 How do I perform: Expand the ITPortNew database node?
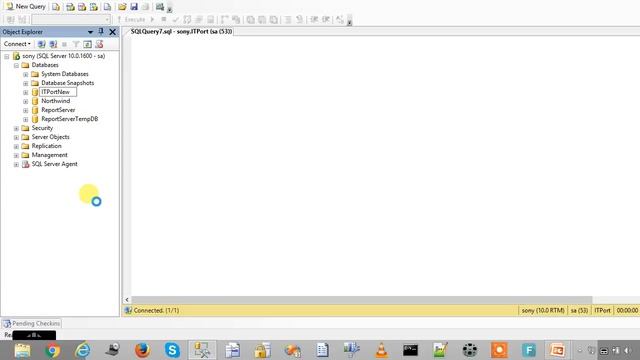click(x=25, y=92)
